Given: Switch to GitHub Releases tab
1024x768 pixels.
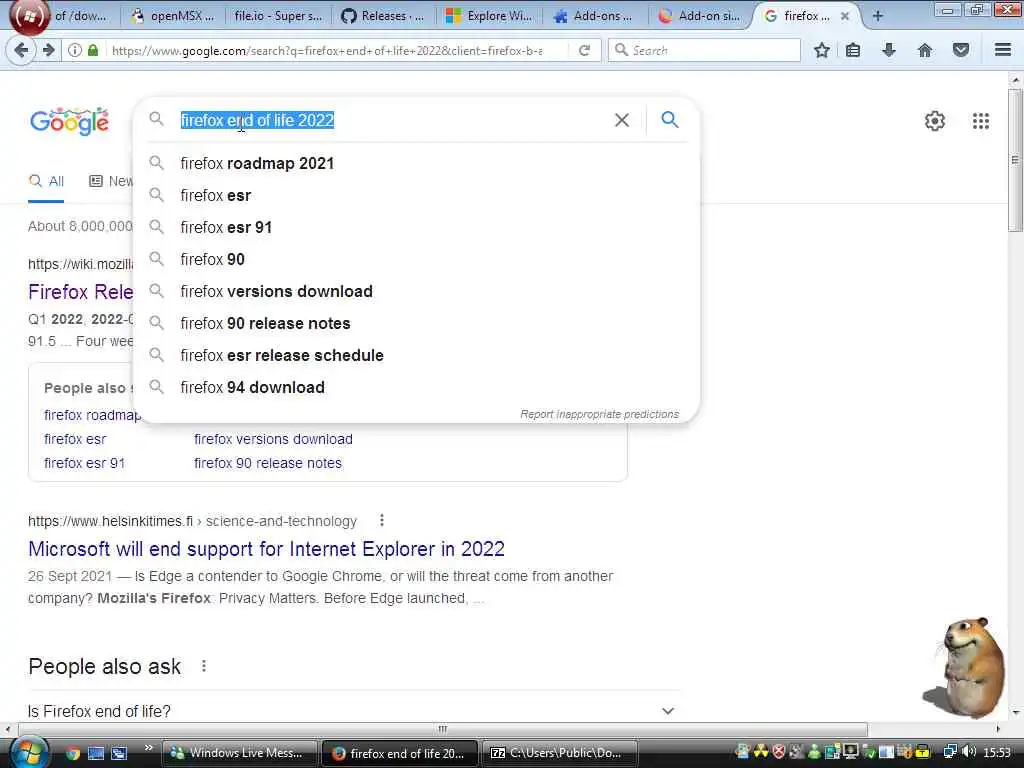Looking at the screenshot, I should 383,16.
